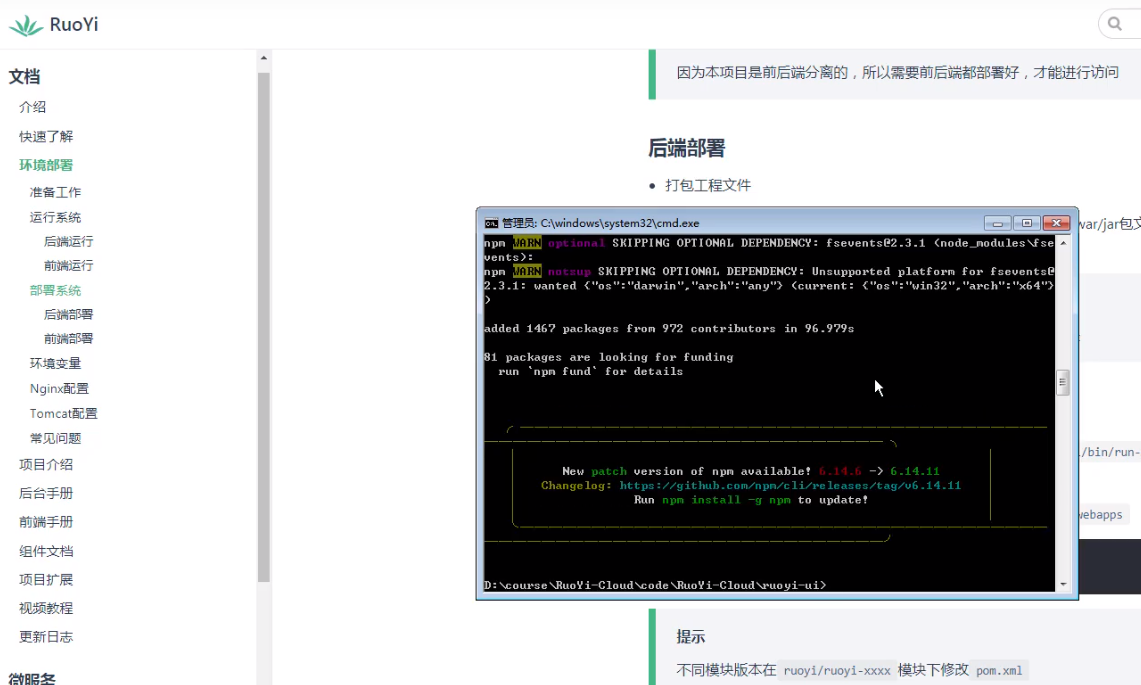Go to Tomcat配置 section
Image resolution: width=1141 pixels, height=685 pixels.
(63, 413)
